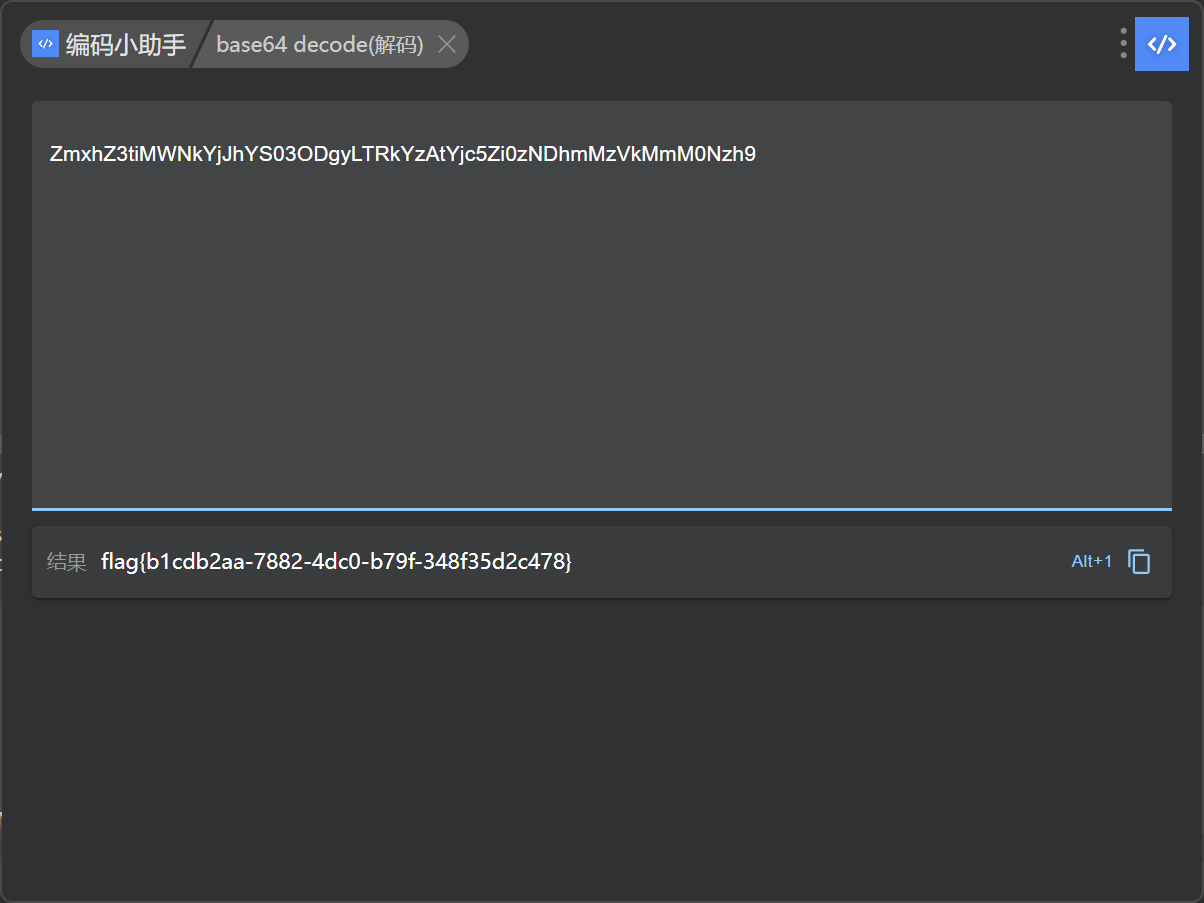The height and width of the screenshot is (903, 1204).
Task: Click empty panel area below the result row
Action: tap(600, 750)
